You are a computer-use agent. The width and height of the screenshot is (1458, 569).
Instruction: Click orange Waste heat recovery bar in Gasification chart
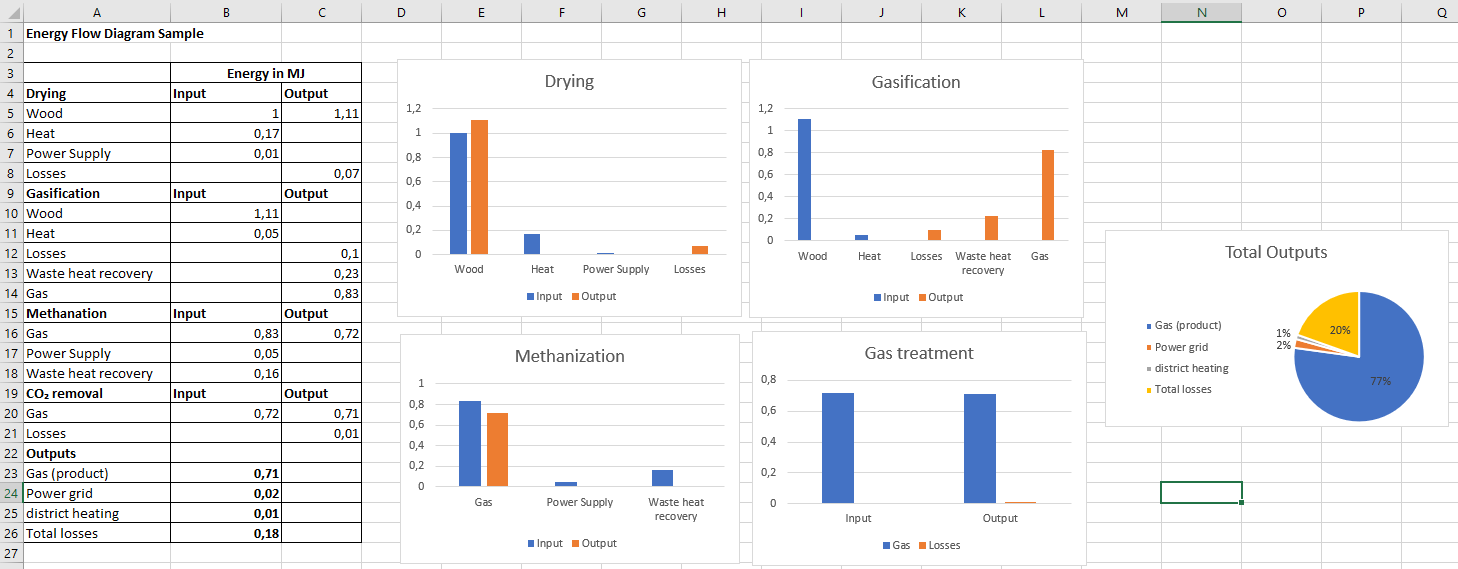click(x=991, y=228)
